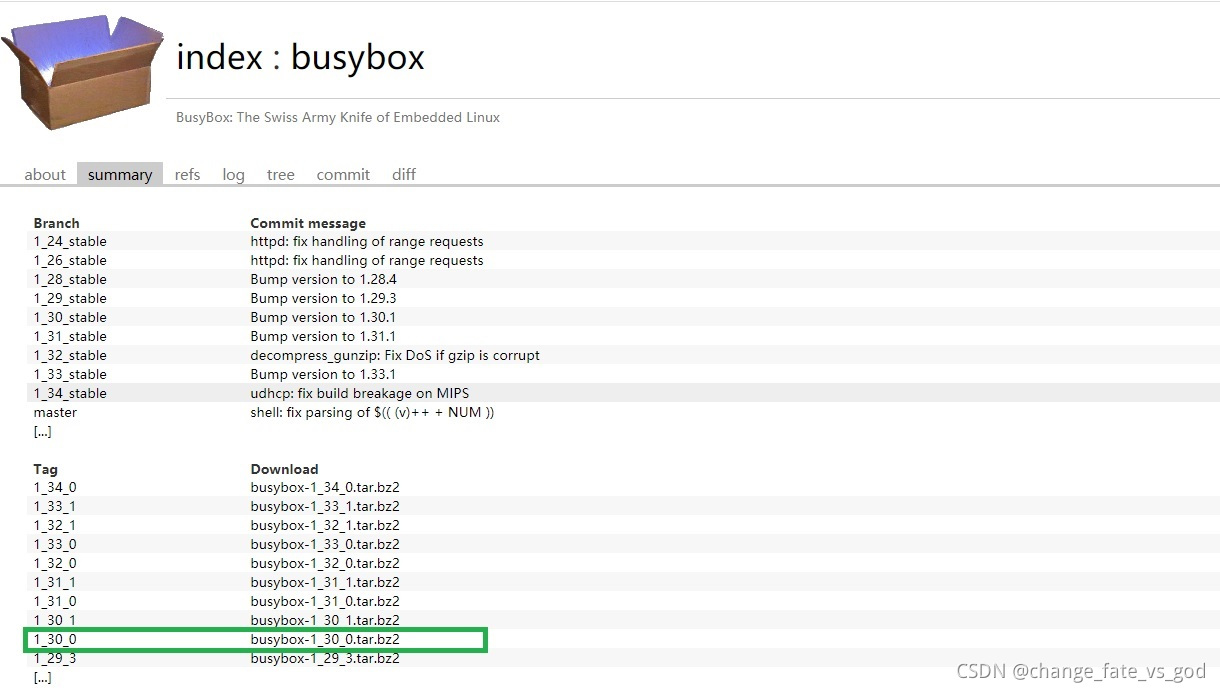Open commit Bump version to 1.31.1
Viewport: 1220px width, 692px height.
323,336
